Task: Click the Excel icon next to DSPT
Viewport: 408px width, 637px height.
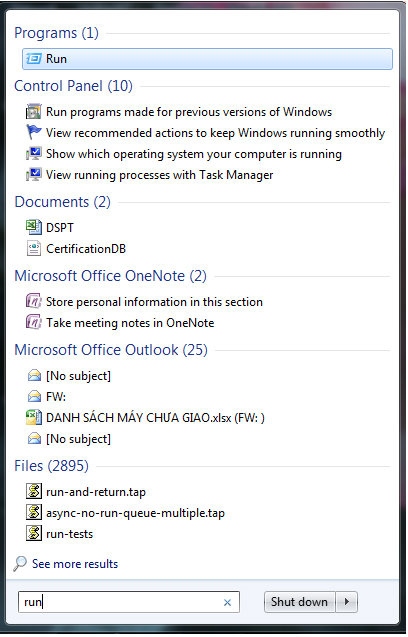Action: [34, 228]
